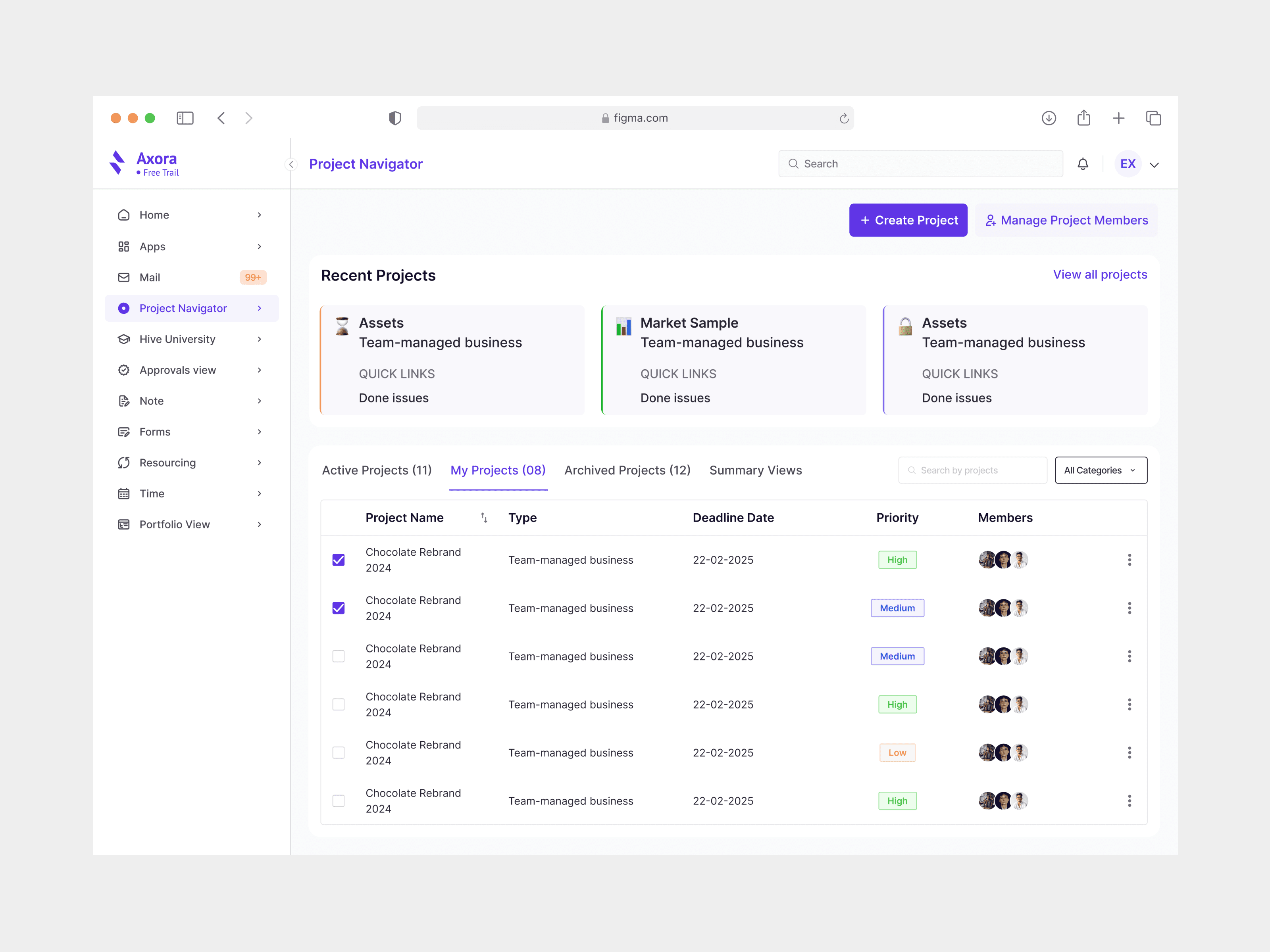Switch to Archived Projects (12) tab
This screenshot has width=1270, height=952.
(x=627, y=470)
